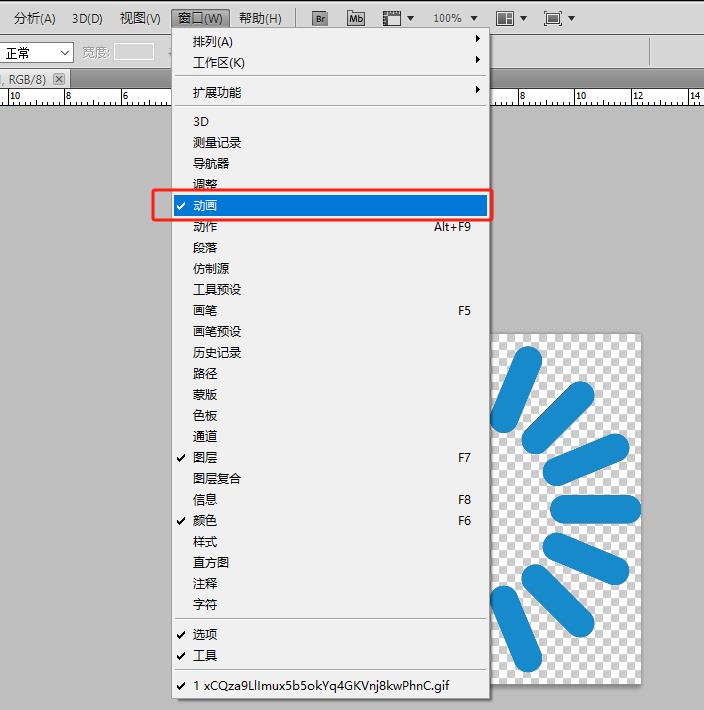Toggle the 动画 panel off

point(330,206)
